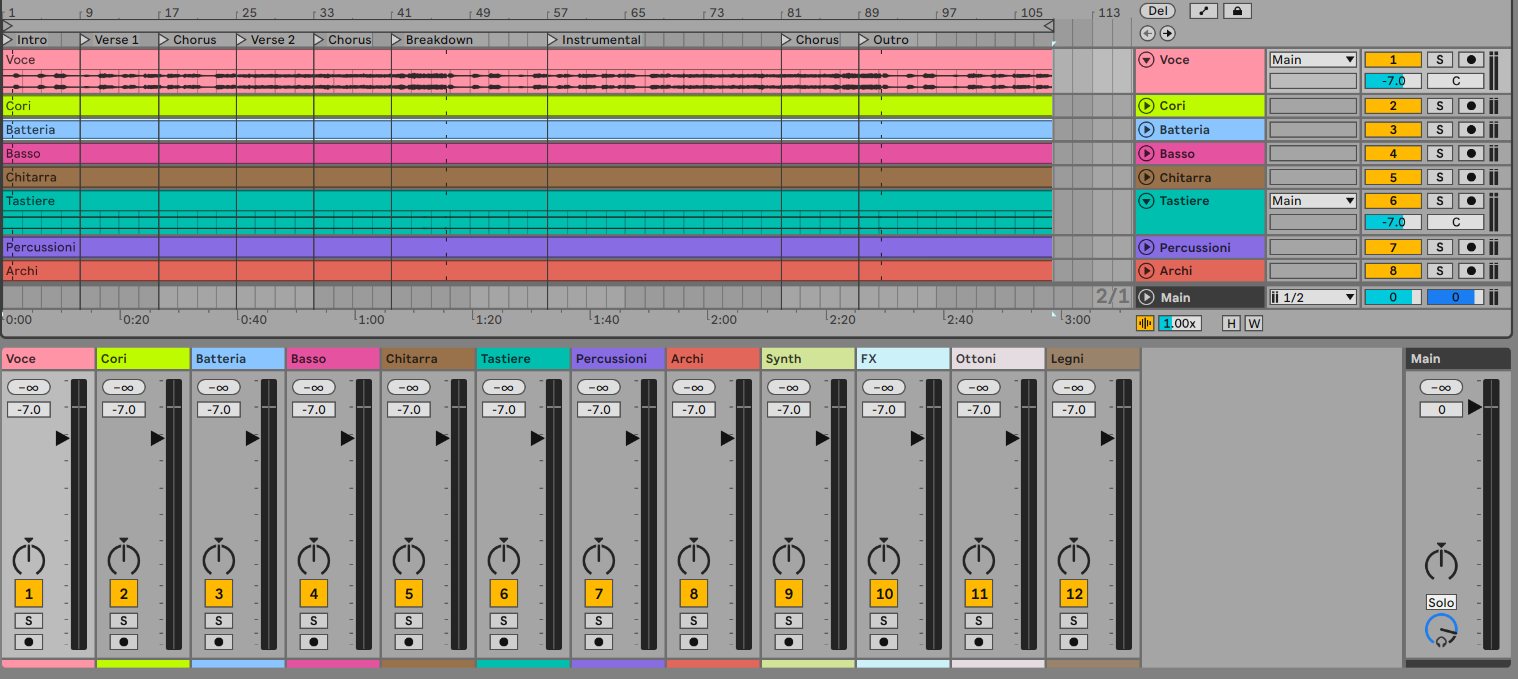Solo the Chitarra track in the arrangement
The image size is (1518, 679).
point(1439,177)
